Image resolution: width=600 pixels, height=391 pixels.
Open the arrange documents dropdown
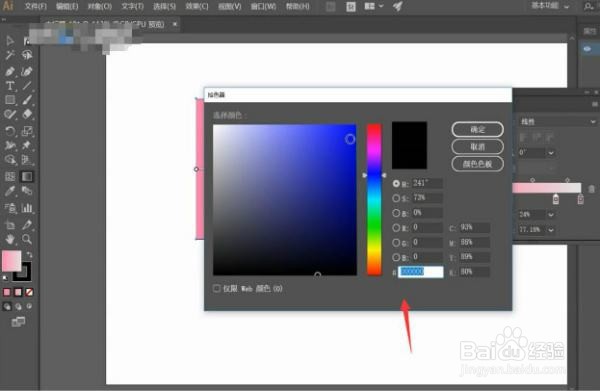click(374, 6)
